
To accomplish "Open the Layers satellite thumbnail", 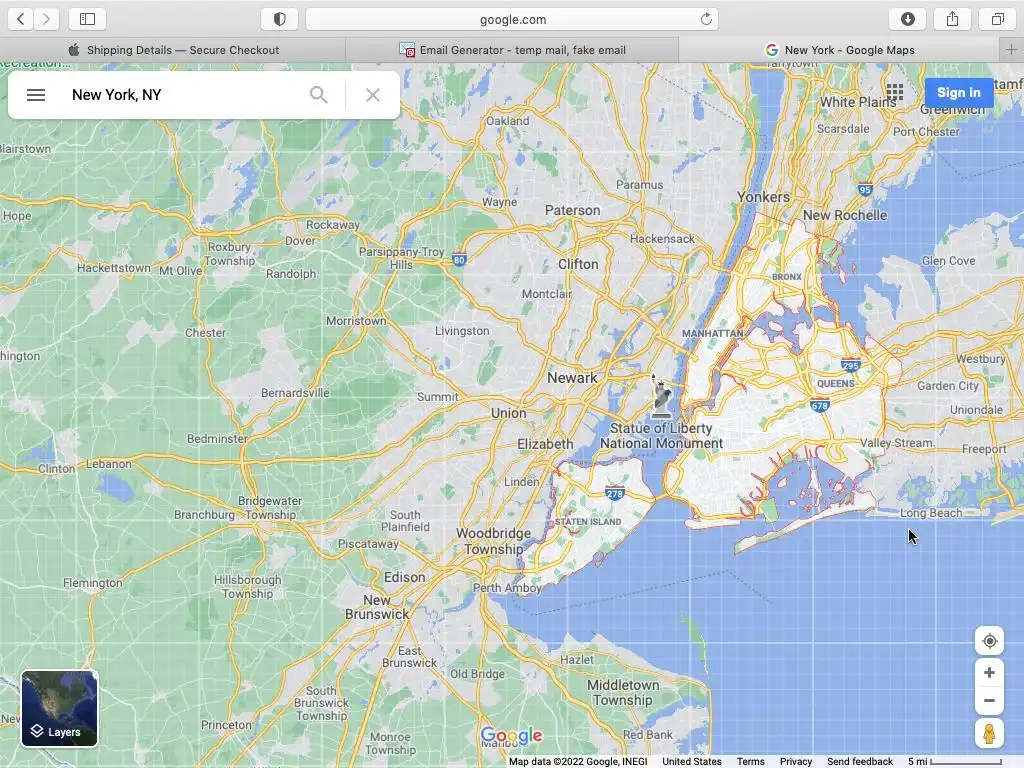I will tap(59, 709).
